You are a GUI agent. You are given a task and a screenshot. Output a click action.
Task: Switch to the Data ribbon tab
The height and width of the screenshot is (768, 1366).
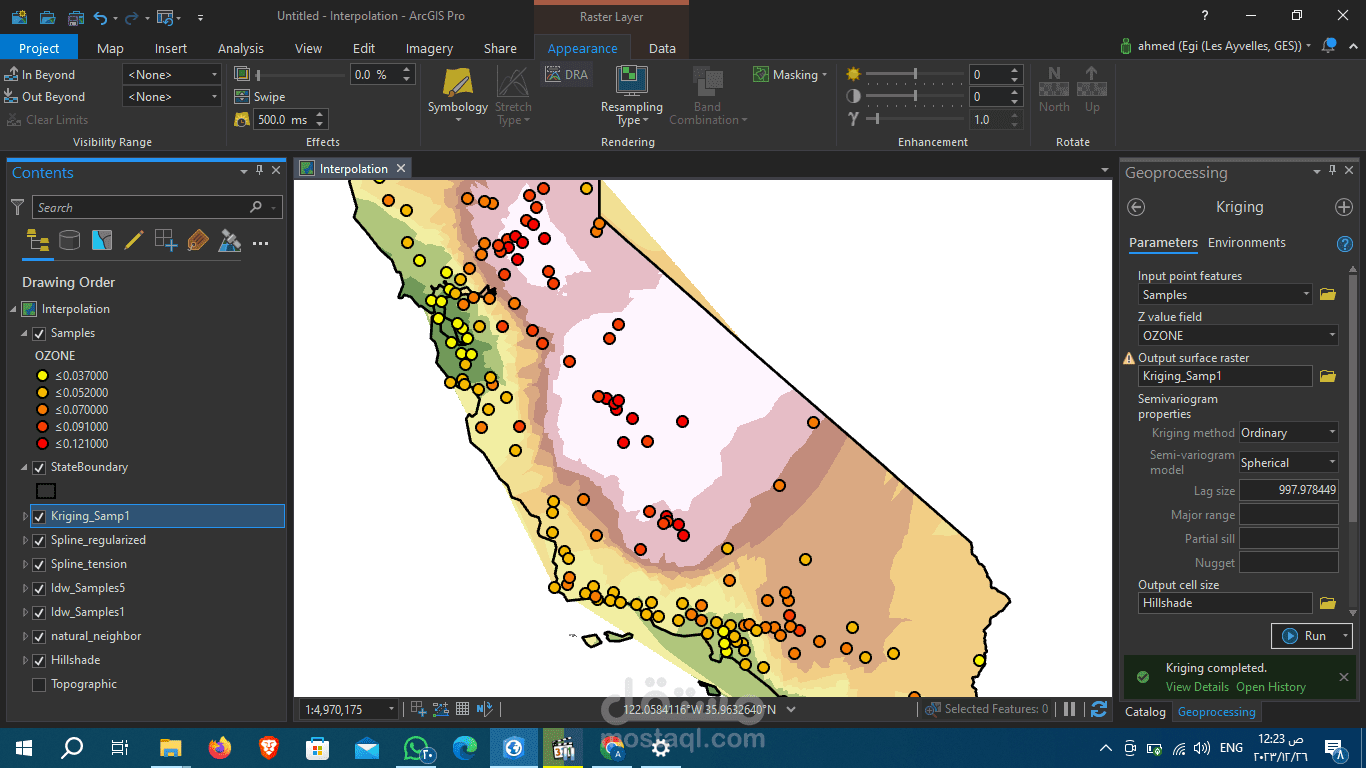662,48
